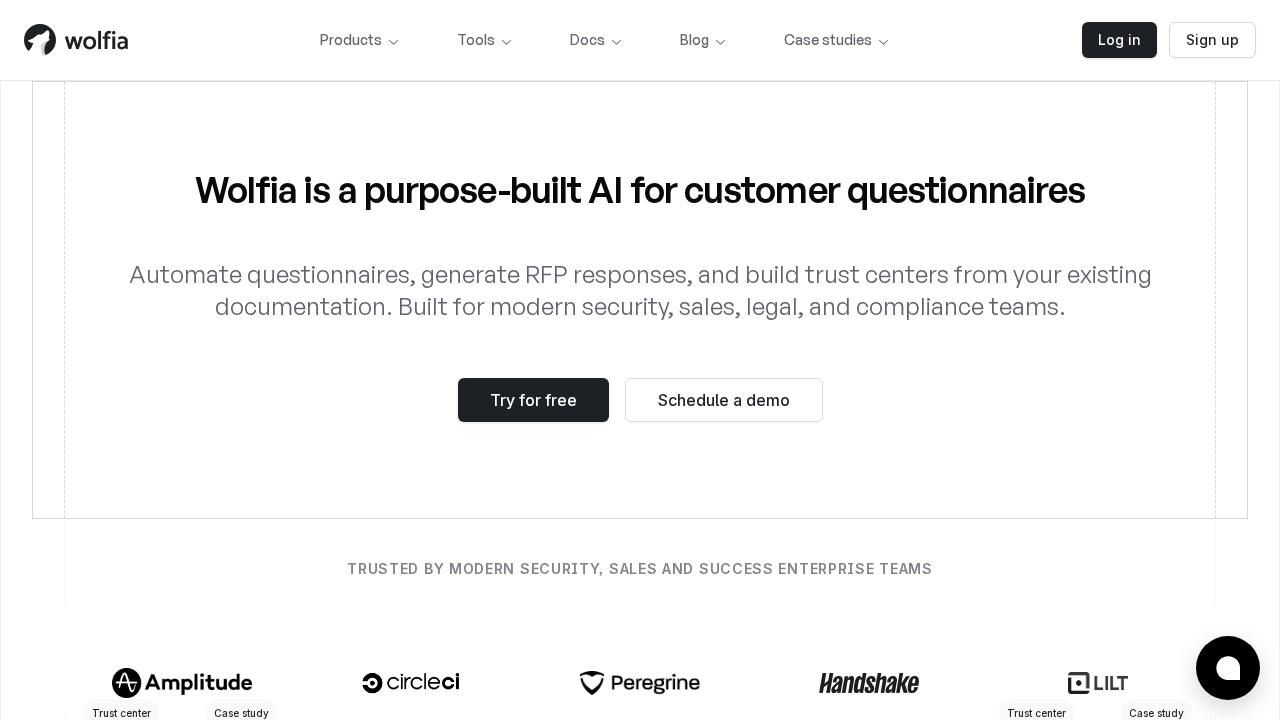Open LILT's Trust center tag
The height and width of the screenshot is (720, 1280).
pos(1036,712)
